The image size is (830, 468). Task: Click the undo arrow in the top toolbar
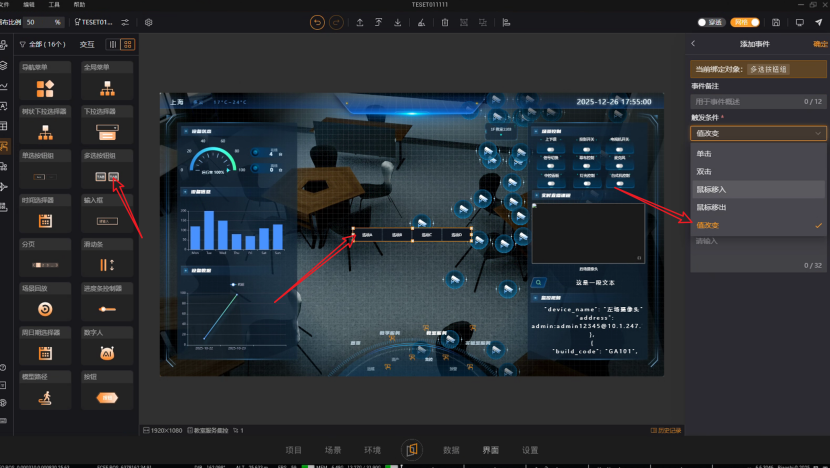pyautogui.click(x=317, y=22)
